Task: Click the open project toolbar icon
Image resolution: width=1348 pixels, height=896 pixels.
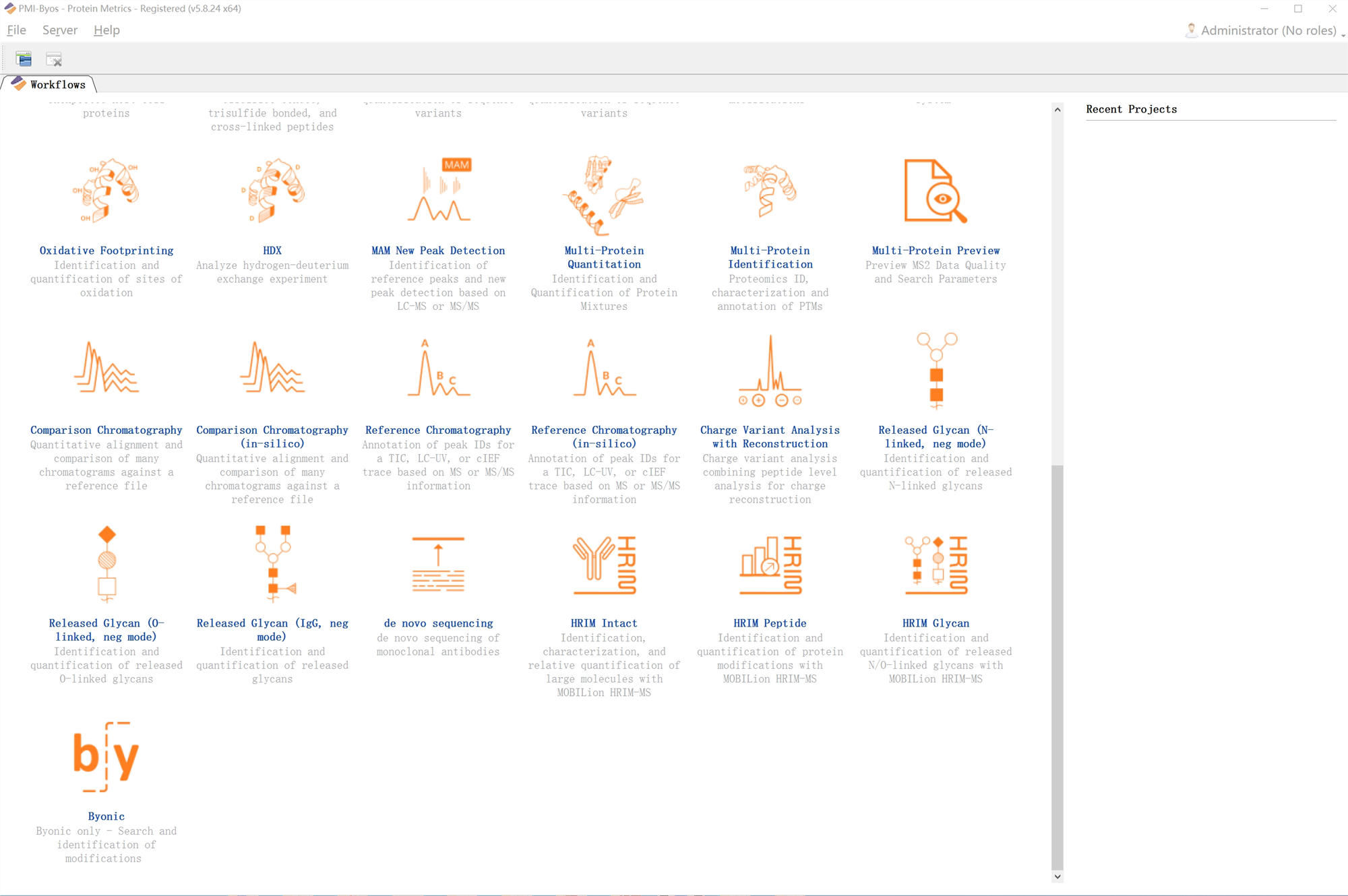Action: 24,59
